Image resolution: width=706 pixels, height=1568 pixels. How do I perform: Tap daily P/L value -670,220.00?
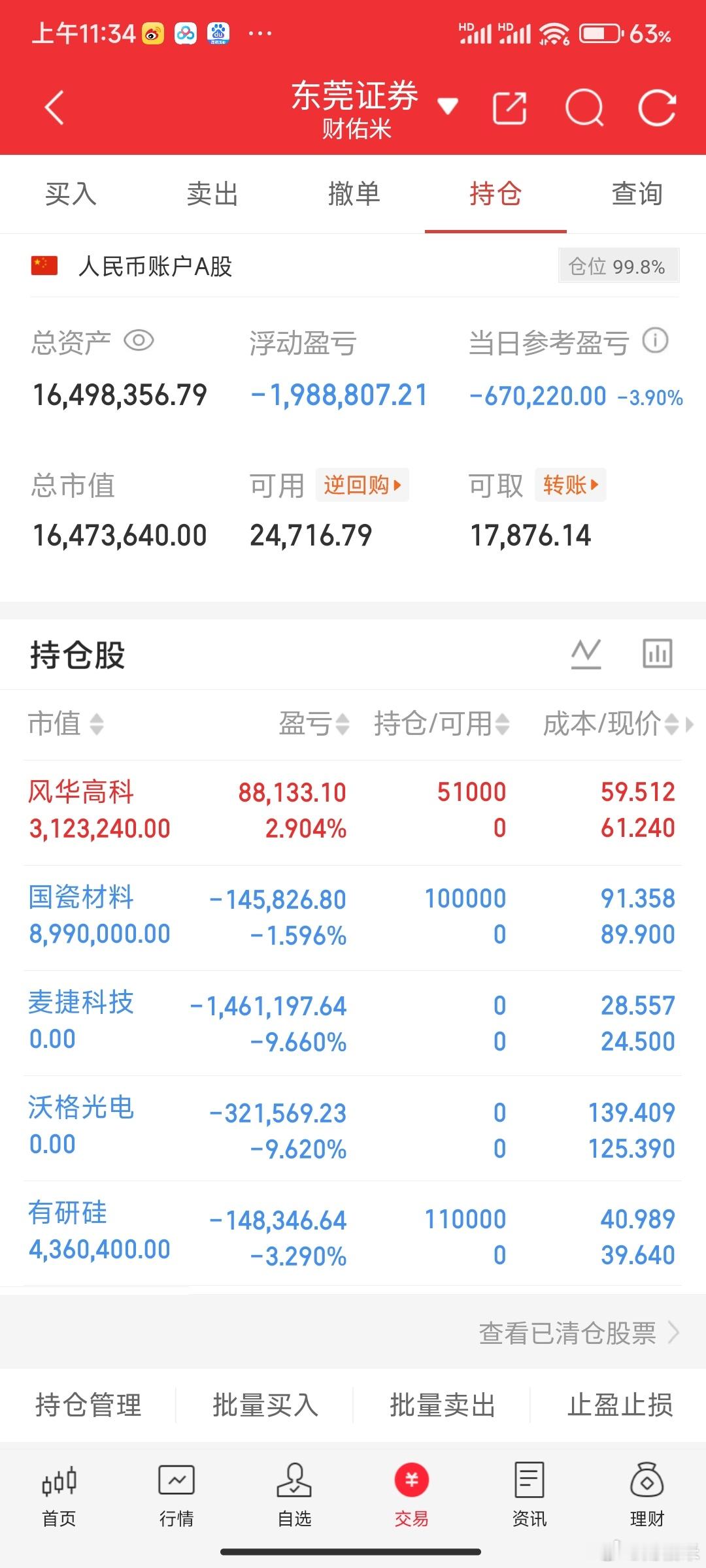point(538,396)
